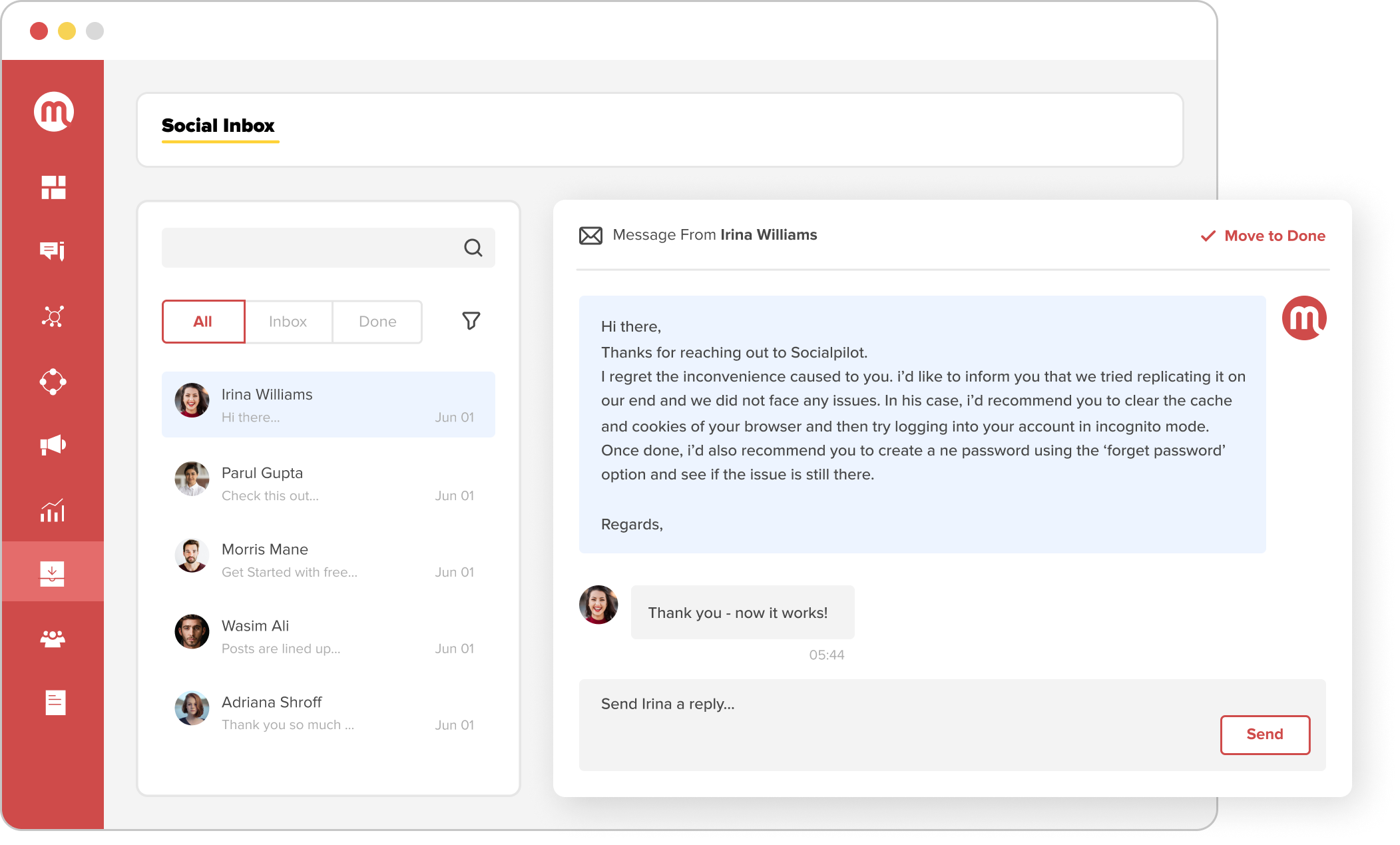Click Morris Mane's profile photo
The image size is (1400, 845).
click(x=192, y=555)
